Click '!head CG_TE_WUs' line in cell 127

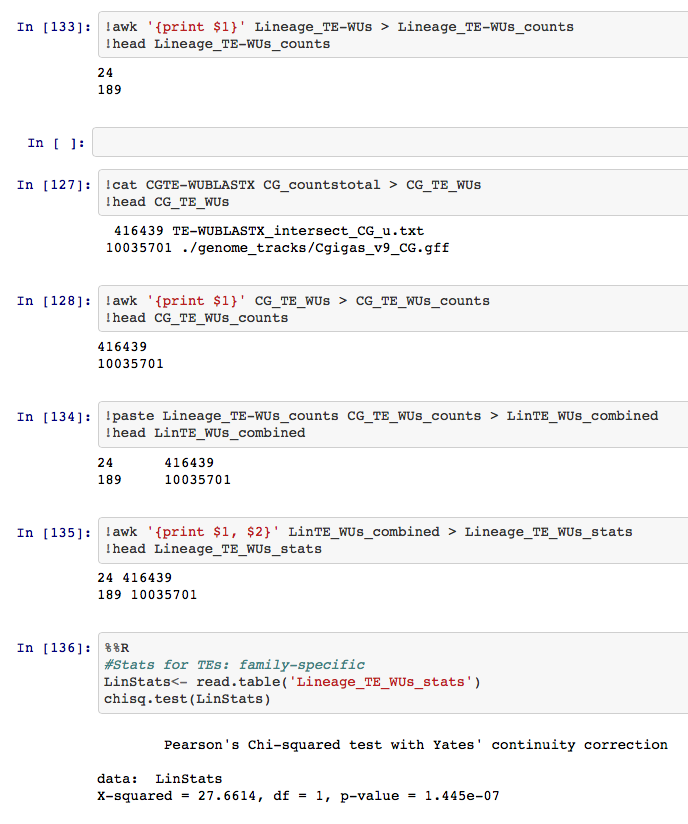167,202
